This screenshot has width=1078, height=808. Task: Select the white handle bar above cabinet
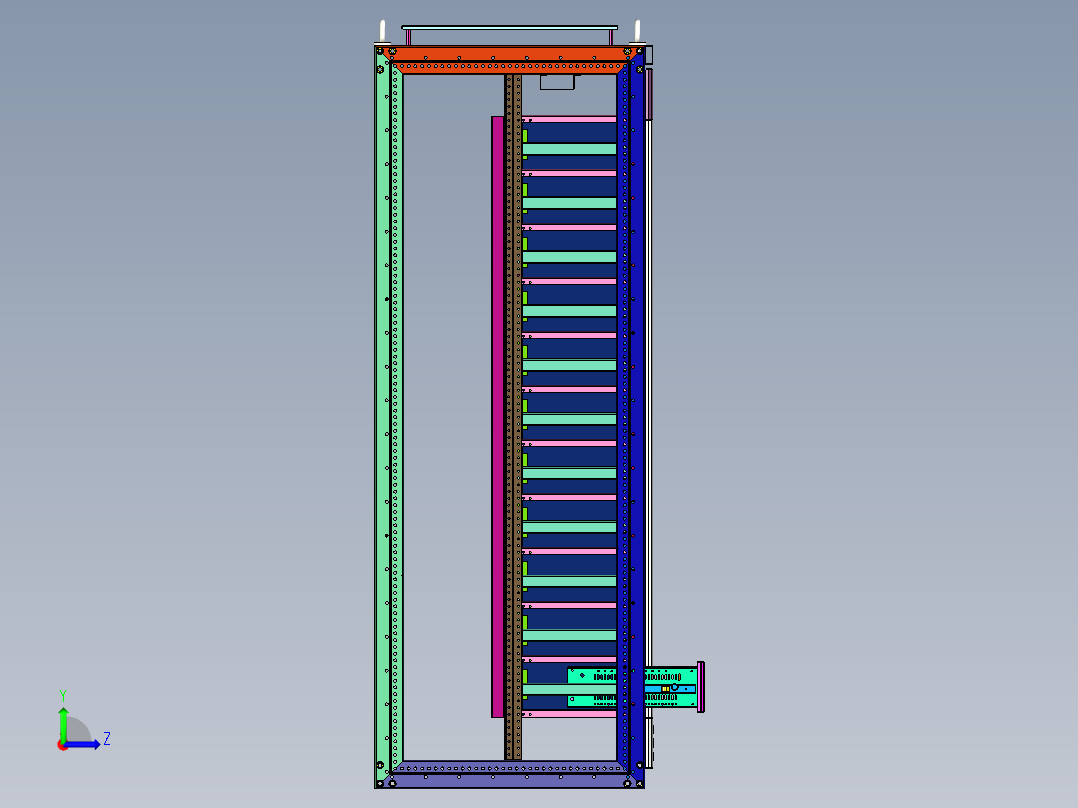(509, 28)
